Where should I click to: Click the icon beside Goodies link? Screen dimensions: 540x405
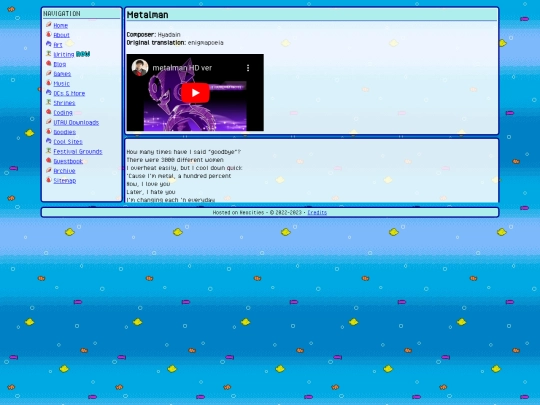pos(49,131)
